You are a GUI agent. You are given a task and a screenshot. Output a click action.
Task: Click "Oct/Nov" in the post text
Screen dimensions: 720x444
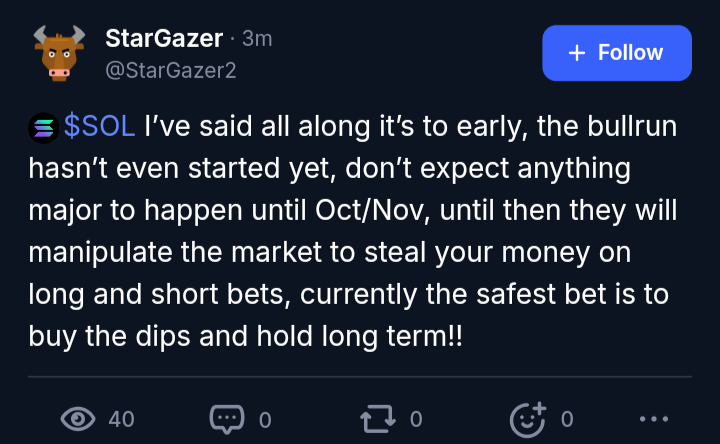(x=372, y=211)
